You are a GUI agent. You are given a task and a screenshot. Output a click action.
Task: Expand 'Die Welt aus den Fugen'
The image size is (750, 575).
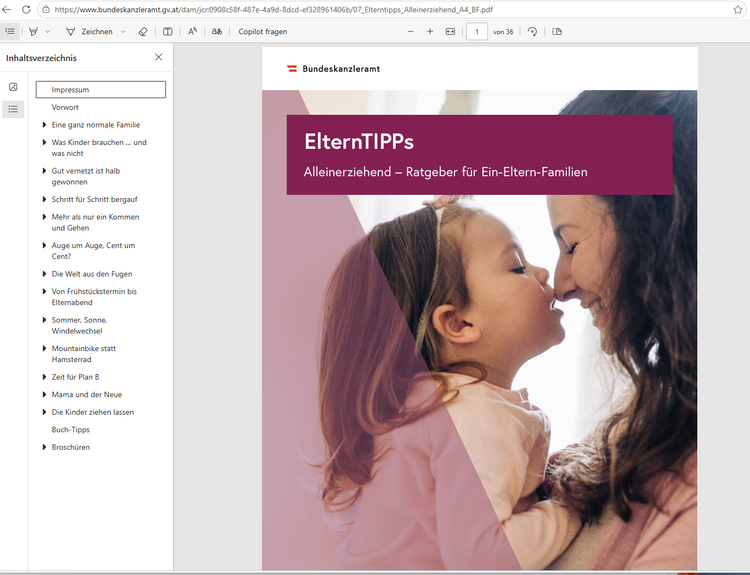[x=44, y=274]
